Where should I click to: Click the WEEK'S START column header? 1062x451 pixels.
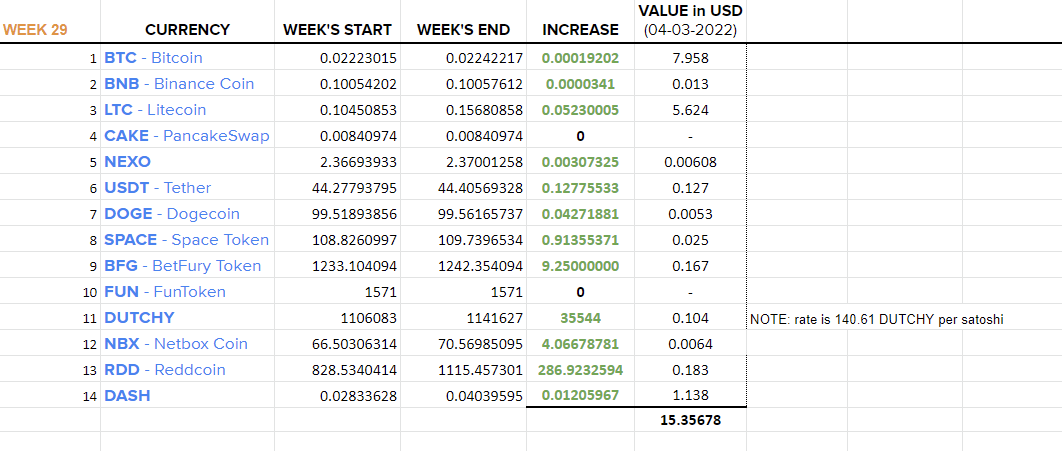click(x=337, y=30)
